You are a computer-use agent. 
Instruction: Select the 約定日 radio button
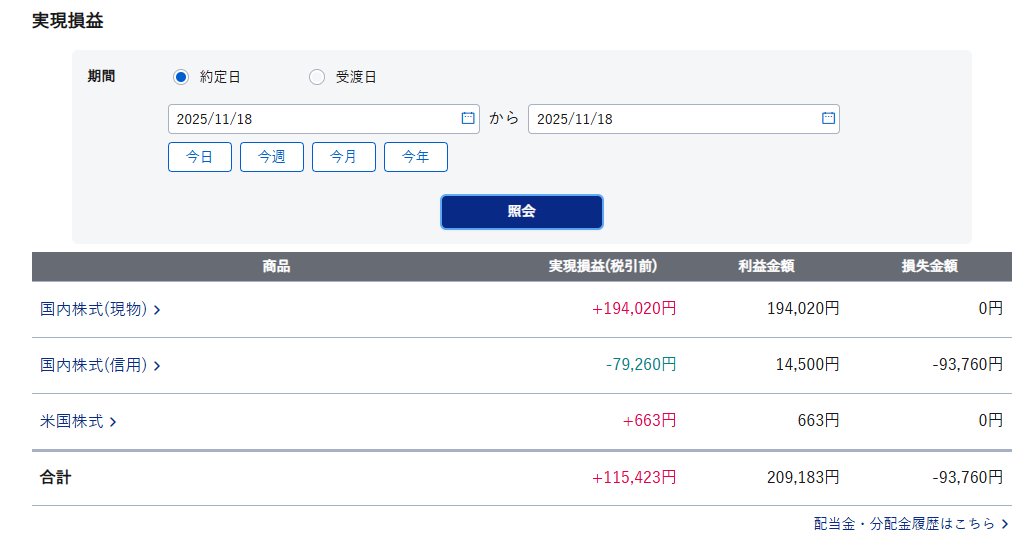tap(181, 77)
